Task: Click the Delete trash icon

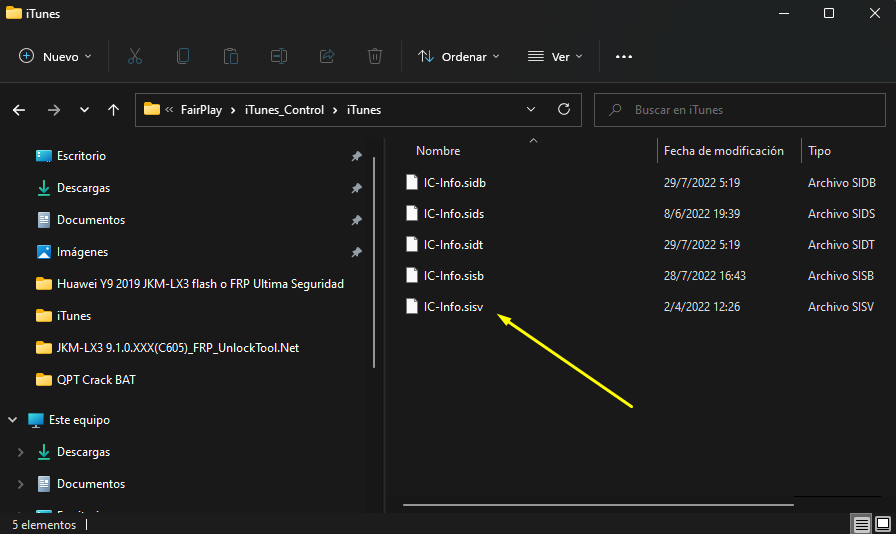Action: [374, 57]
